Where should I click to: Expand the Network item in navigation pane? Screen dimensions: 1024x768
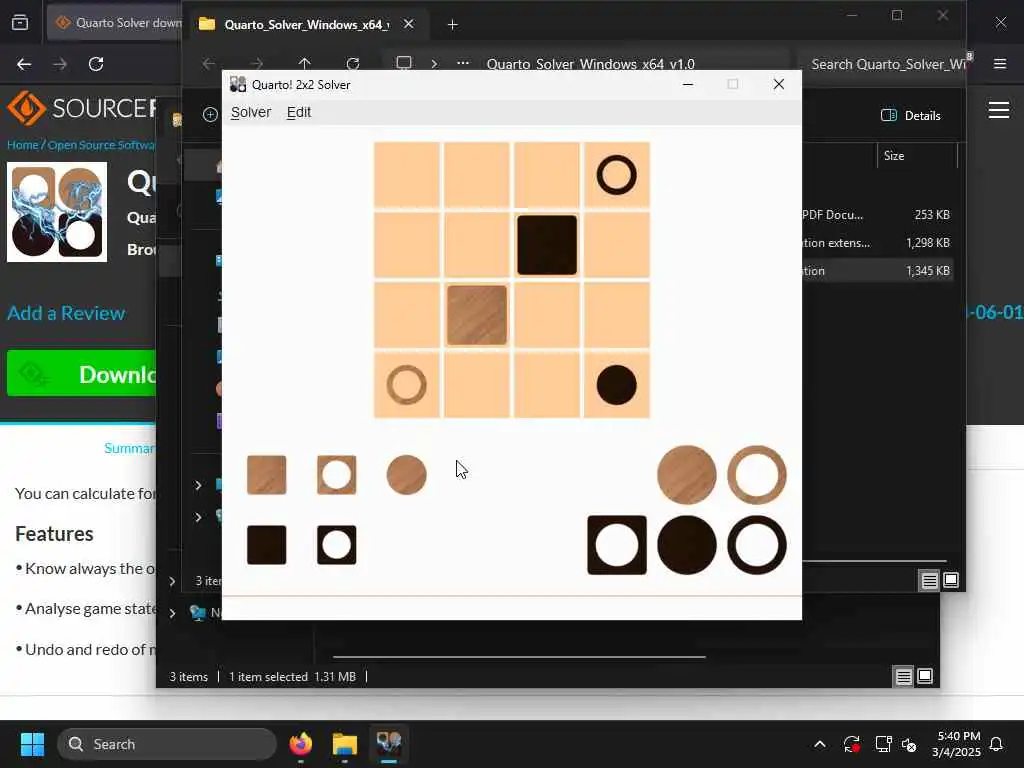[x=172, y=613]
